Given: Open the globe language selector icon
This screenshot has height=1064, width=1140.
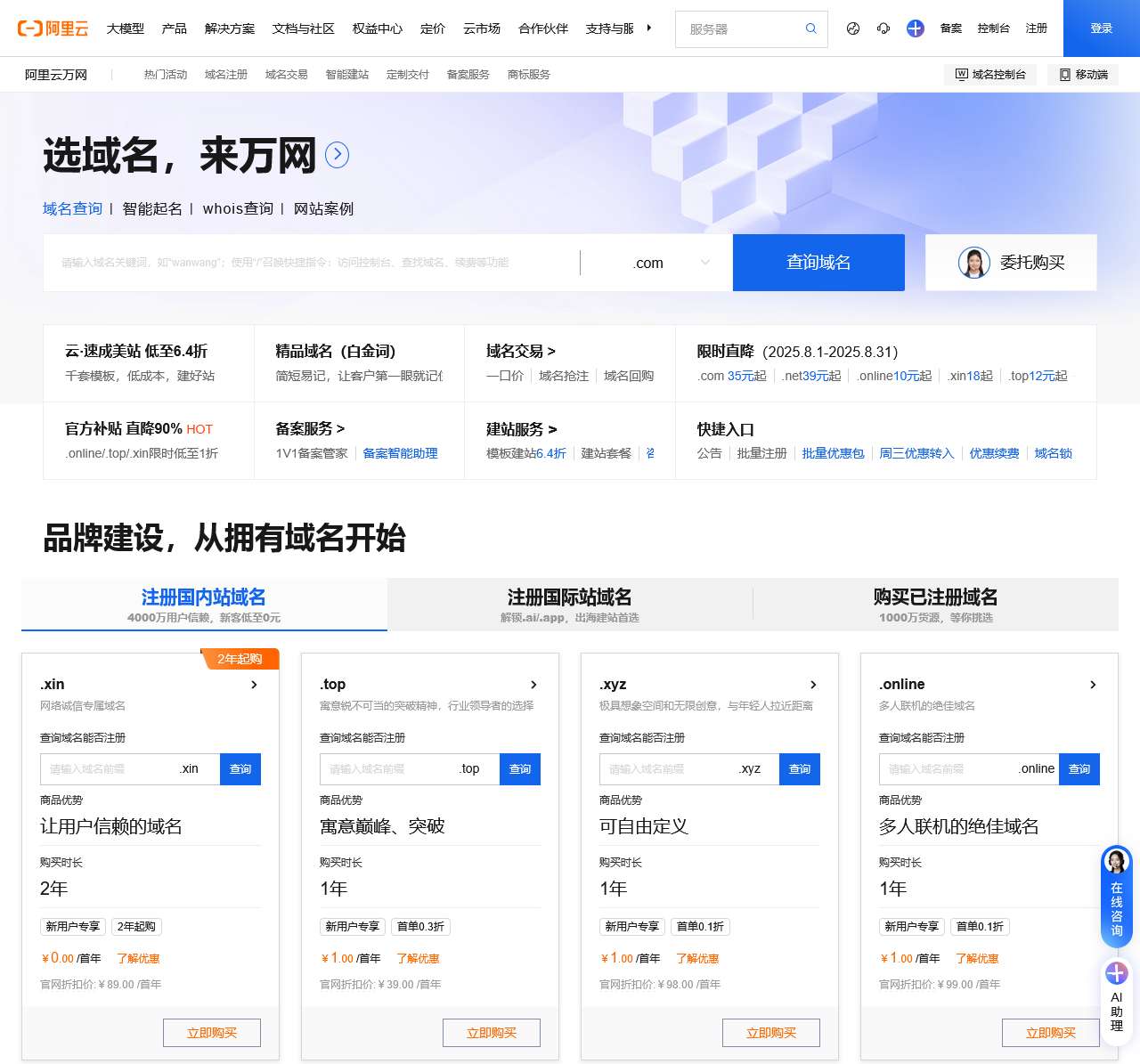Looking at the screenshot, I should point(853,28).
